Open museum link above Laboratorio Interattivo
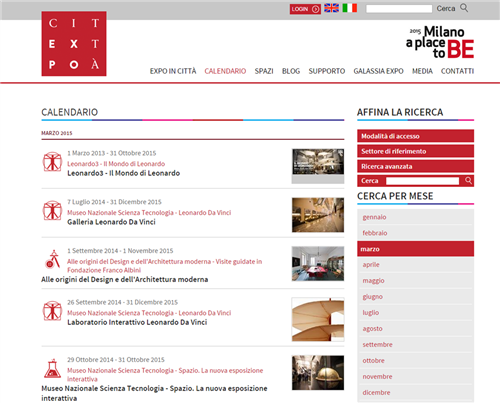 coord(149,313)
